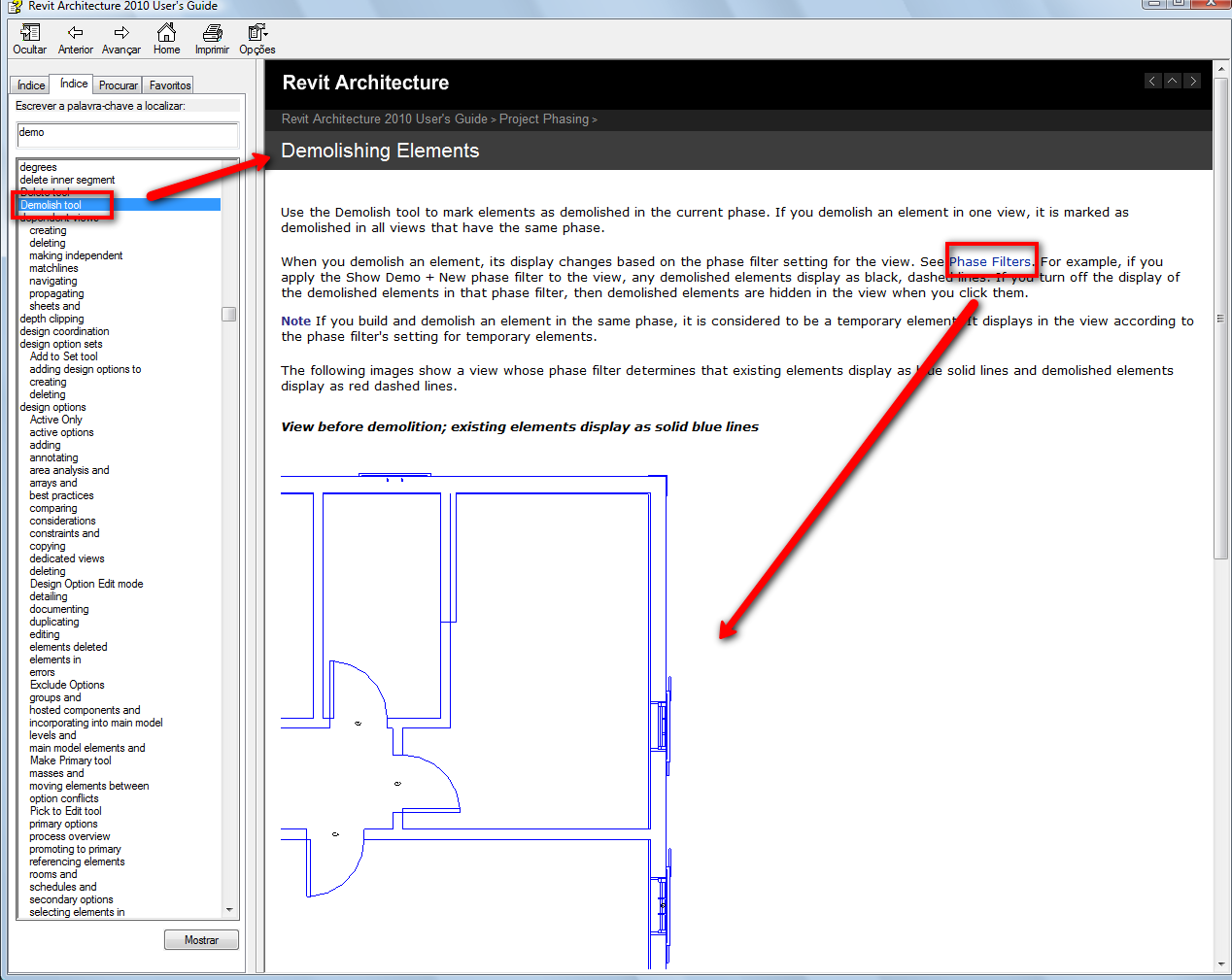Screen dimensions: 1232x980
Task: Select the active options index entry
Action: pos(61,432)
